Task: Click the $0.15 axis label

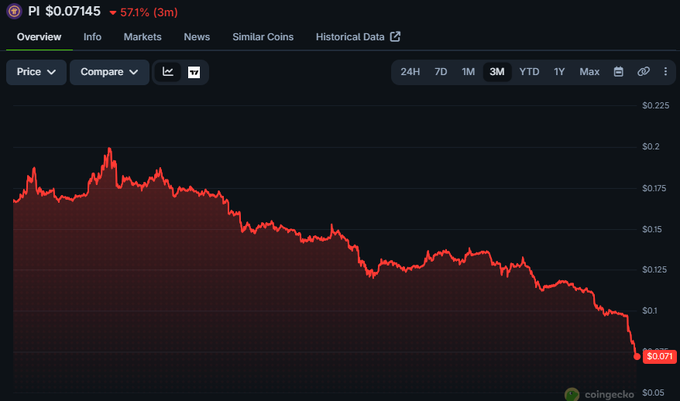Action: (x=652, y=229)
